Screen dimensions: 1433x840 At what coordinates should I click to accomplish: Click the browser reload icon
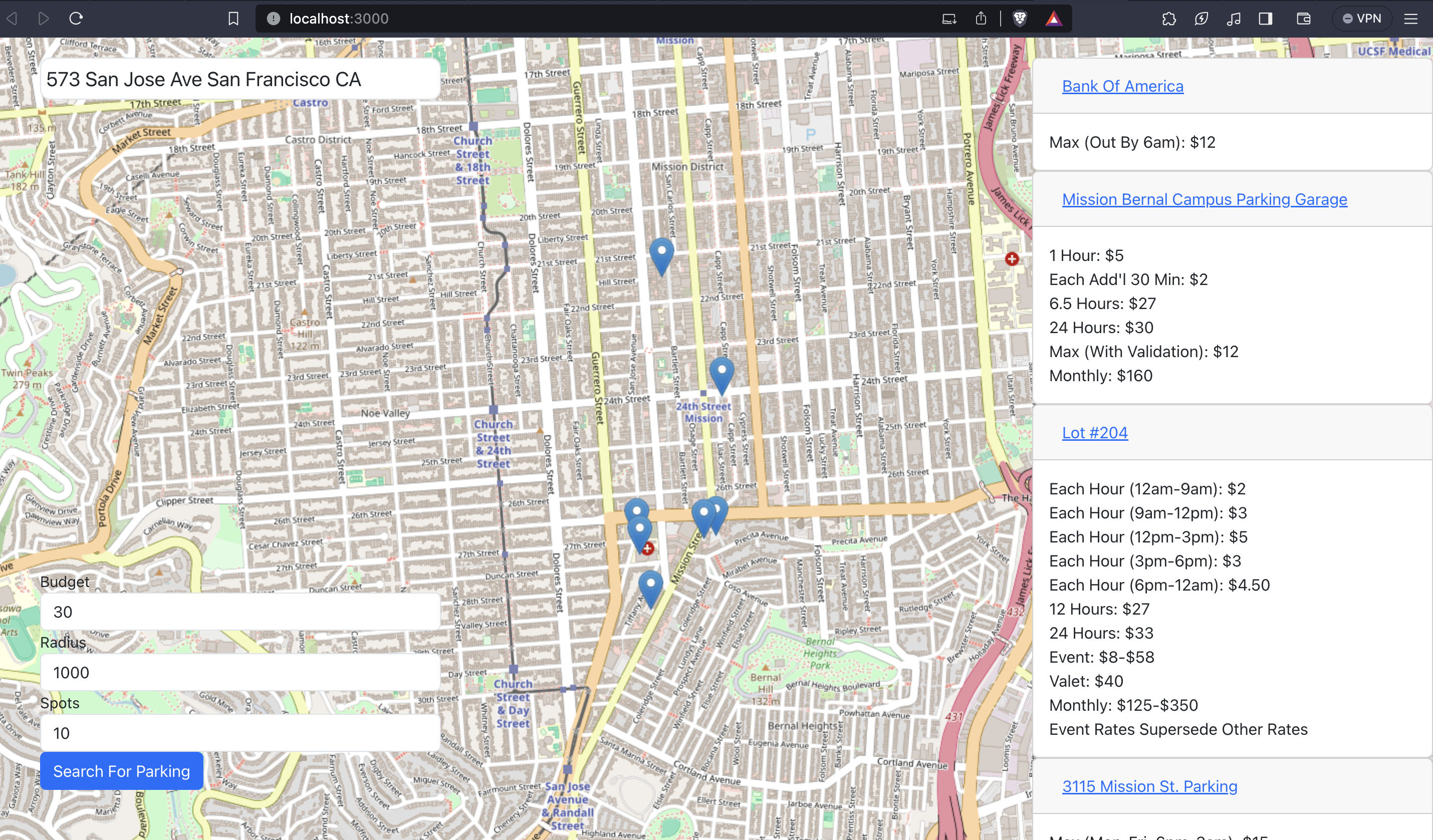tap(76, 19)
